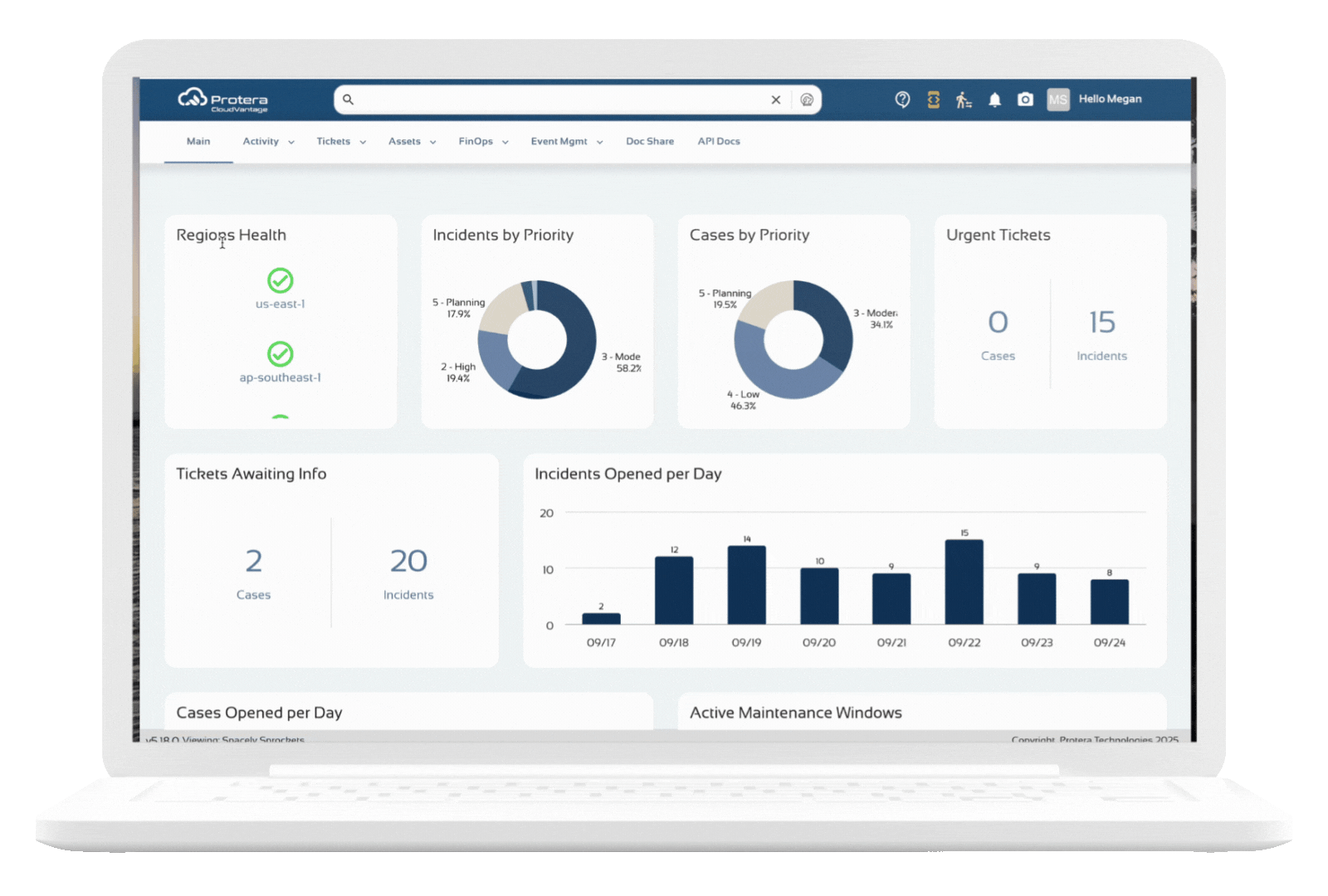Open the notifications bell

(994, 100)
